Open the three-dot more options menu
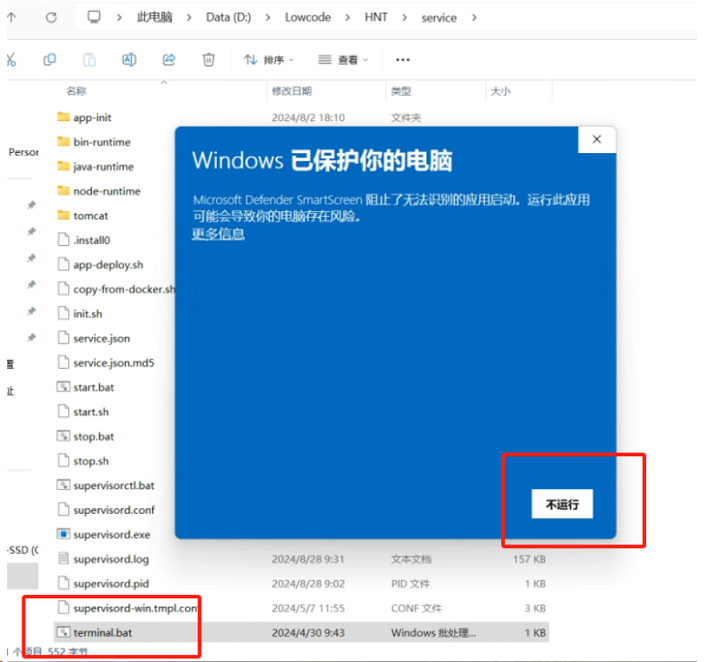The image size is (718, 662). [403, 60]
